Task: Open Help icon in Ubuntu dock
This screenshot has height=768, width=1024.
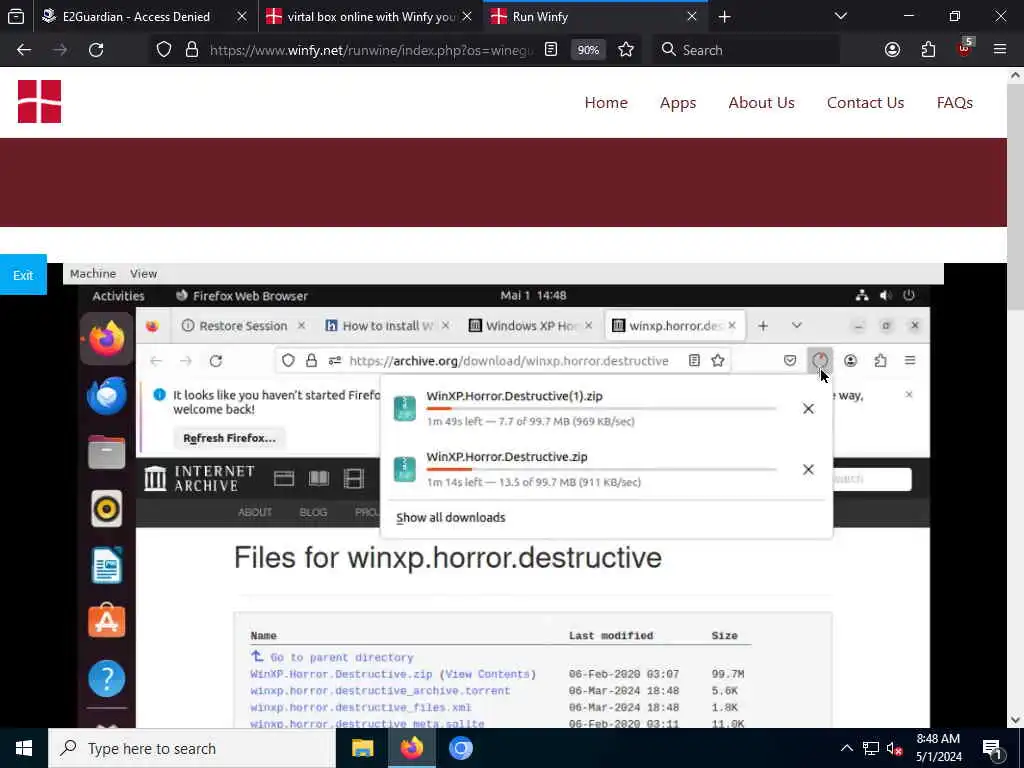Action: tap(106, 678)
